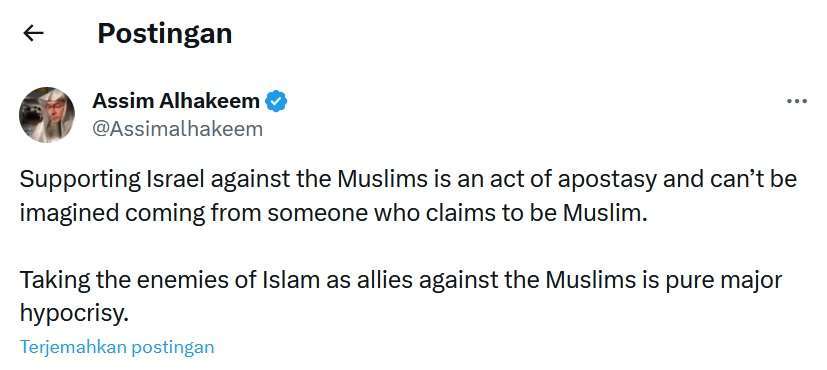Click the word "apostasy" in the post
The width and height of the screenshot is (827, 370).
607,181
